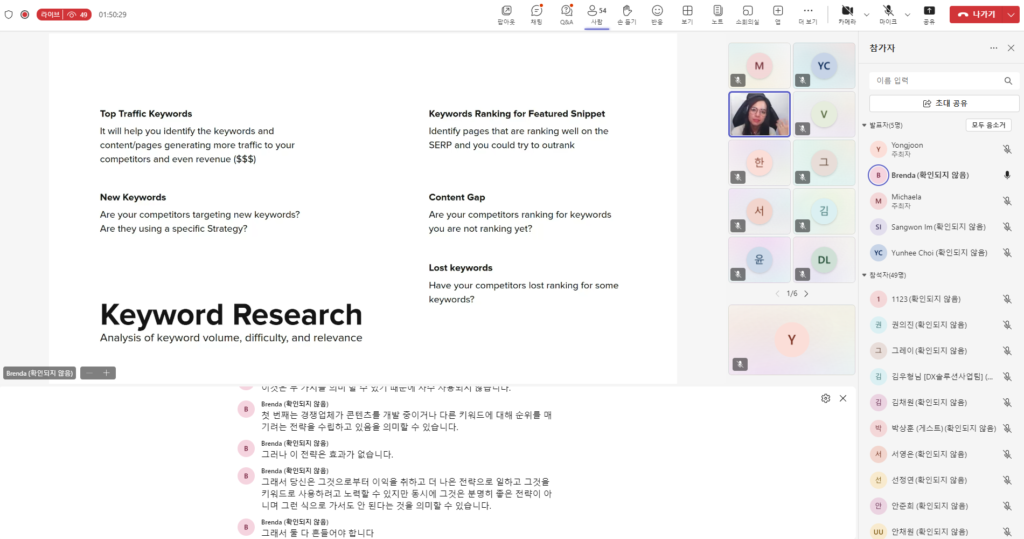Go to previous participant gallery page

coord(777,294)
